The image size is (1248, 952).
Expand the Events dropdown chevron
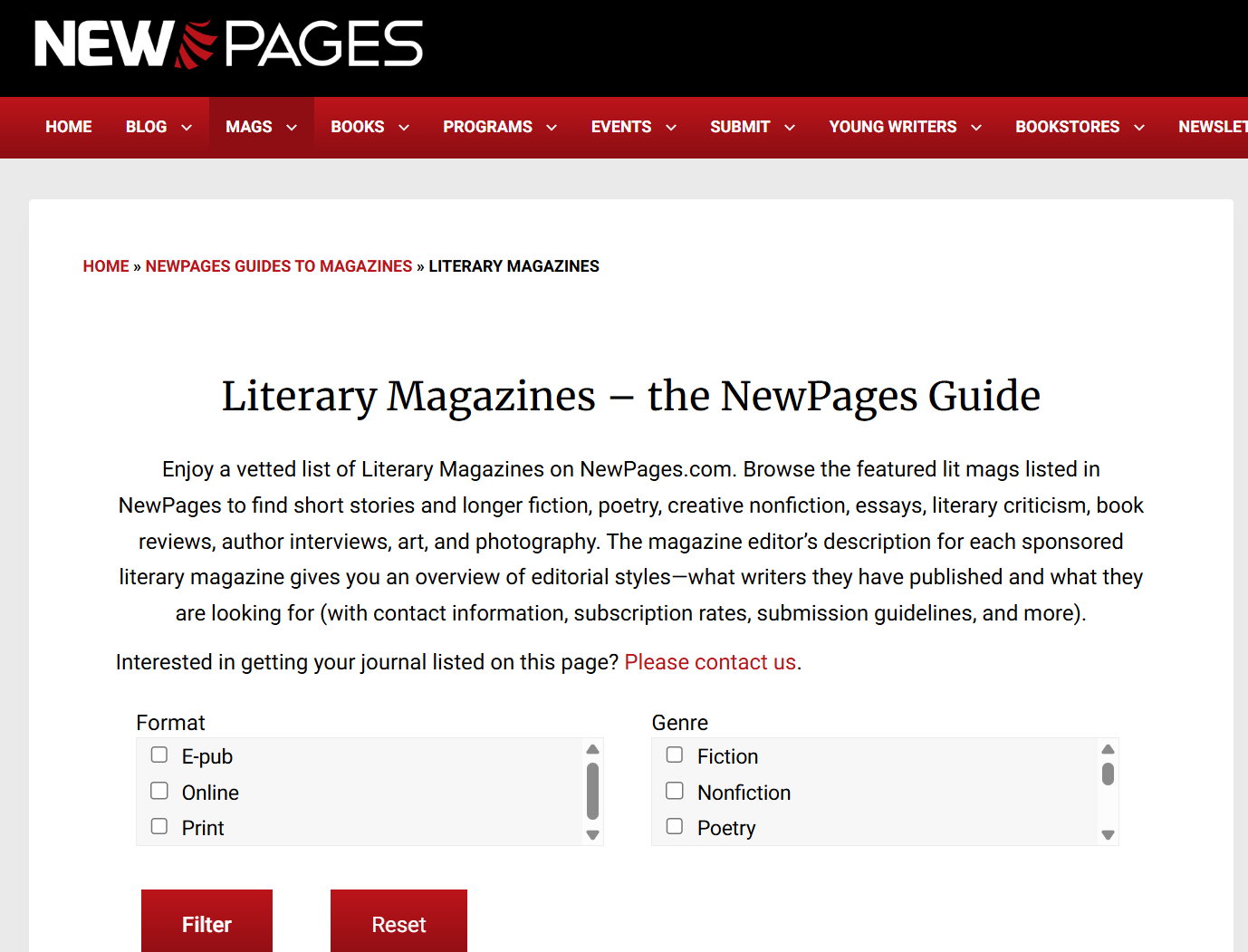pyautogui.click(x=671, y=128)
